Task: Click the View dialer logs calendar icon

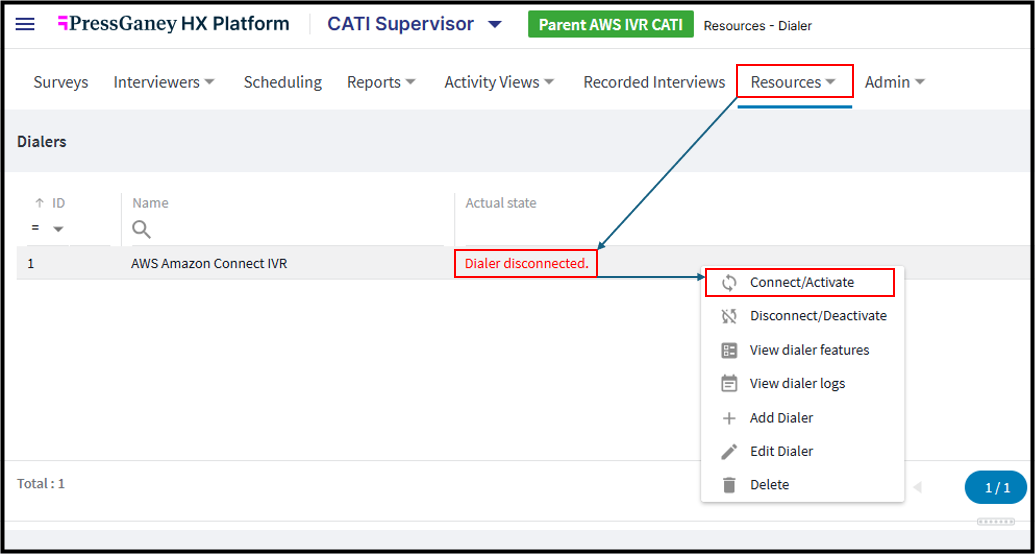Action: pos(729,384)
